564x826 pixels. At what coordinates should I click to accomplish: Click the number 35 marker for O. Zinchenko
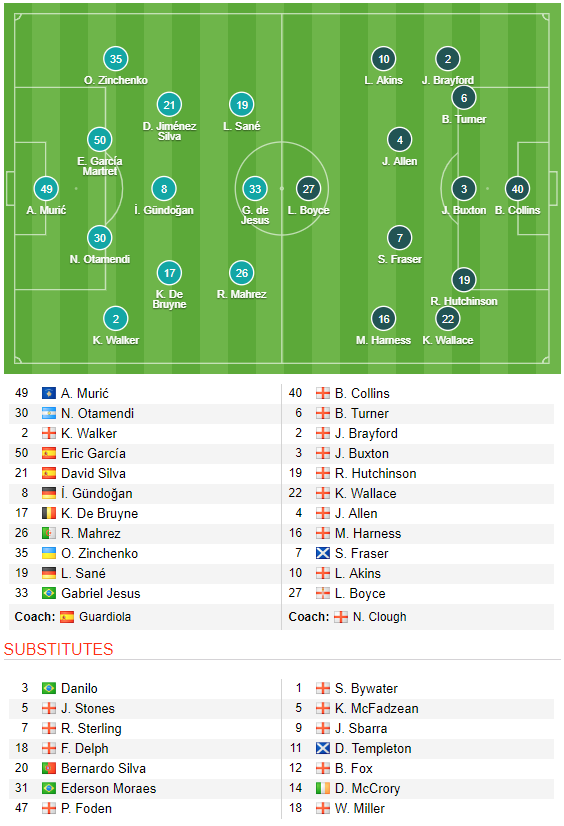[x=116, y=59]
